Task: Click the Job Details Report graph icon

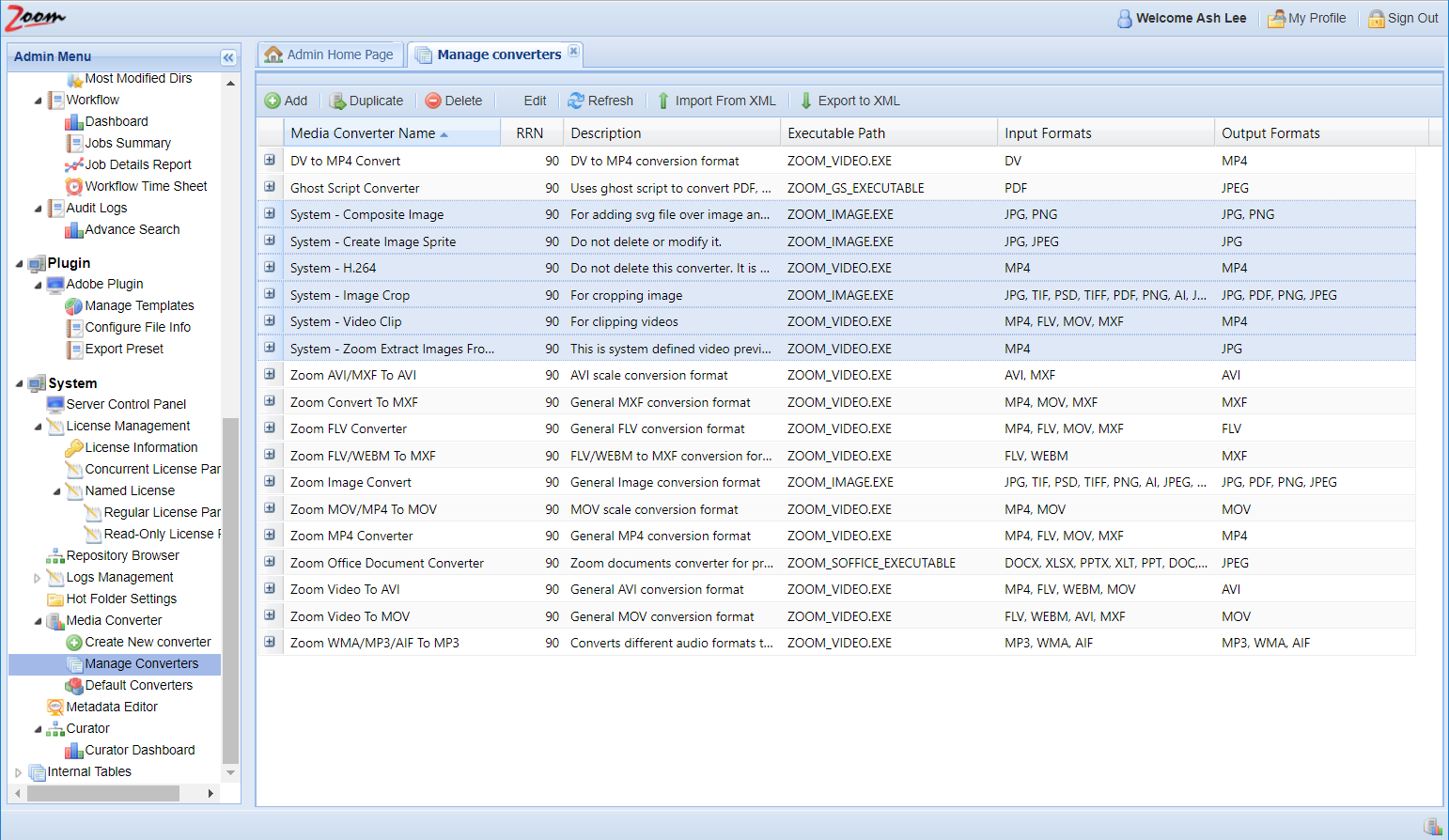Action: click(74, 165)
